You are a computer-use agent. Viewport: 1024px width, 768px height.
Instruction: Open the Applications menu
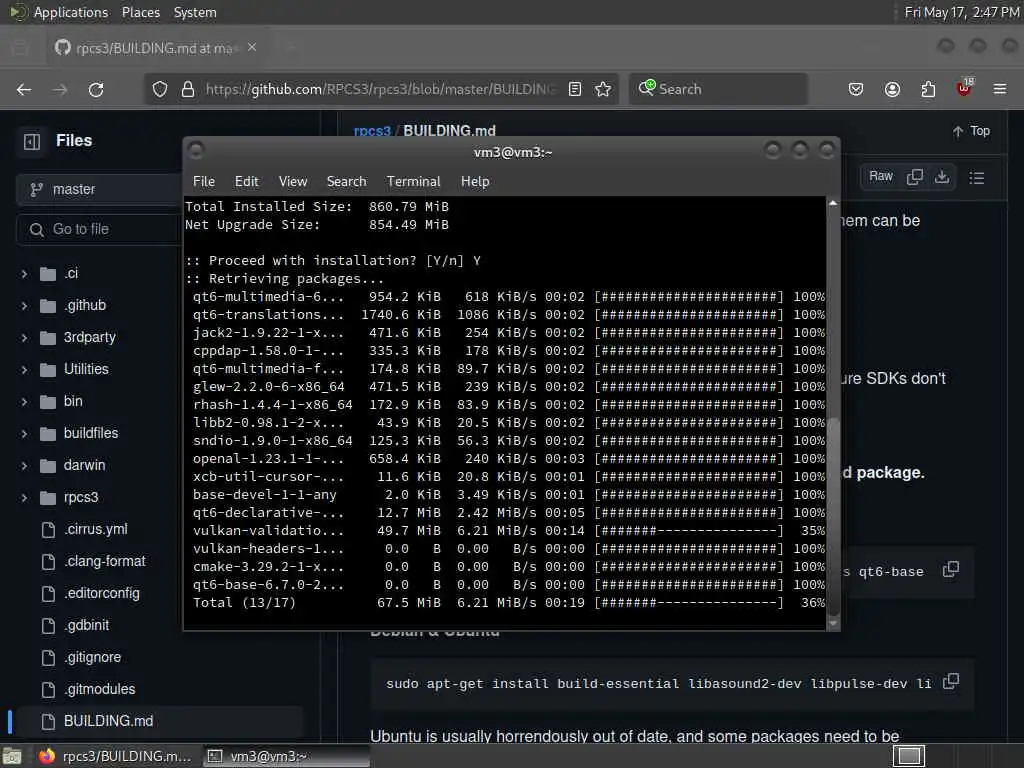[71, 12]
